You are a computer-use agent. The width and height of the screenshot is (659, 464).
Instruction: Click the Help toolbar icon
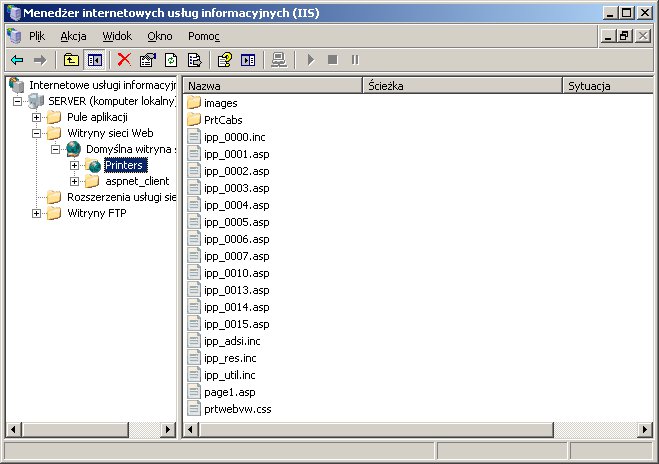(225, 60)
